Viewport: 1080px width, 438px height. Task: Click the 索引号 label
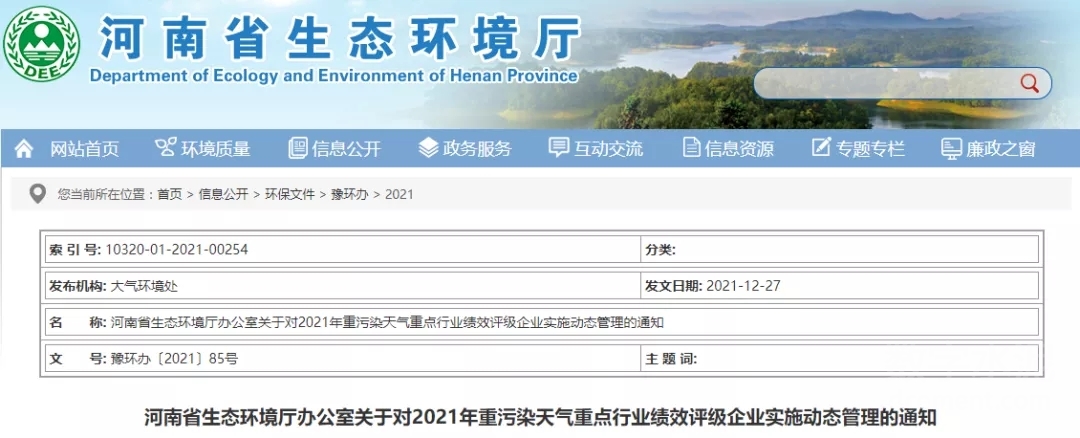click(75, 249)
